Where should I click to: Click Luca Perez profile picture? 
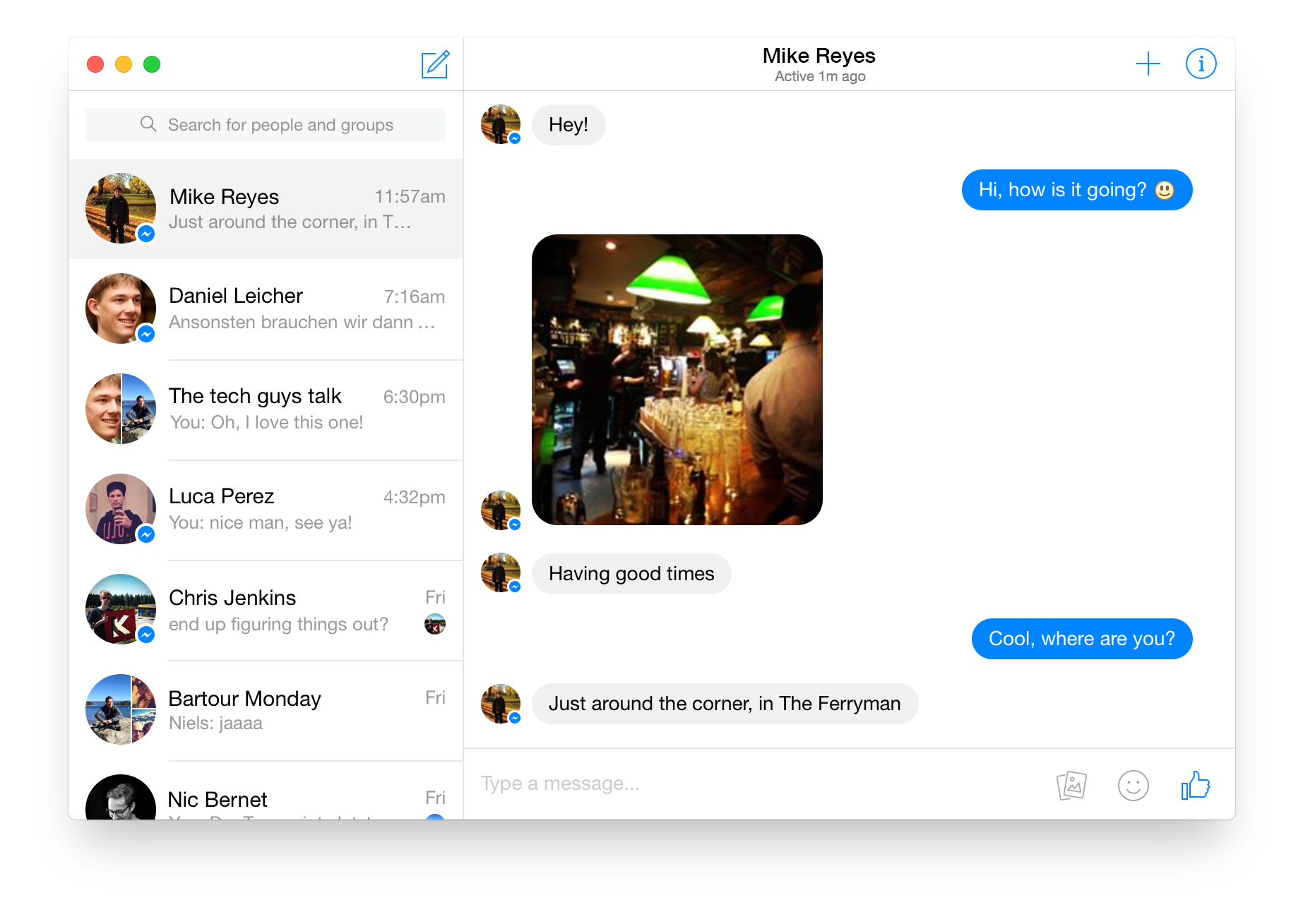pos(121,509)
